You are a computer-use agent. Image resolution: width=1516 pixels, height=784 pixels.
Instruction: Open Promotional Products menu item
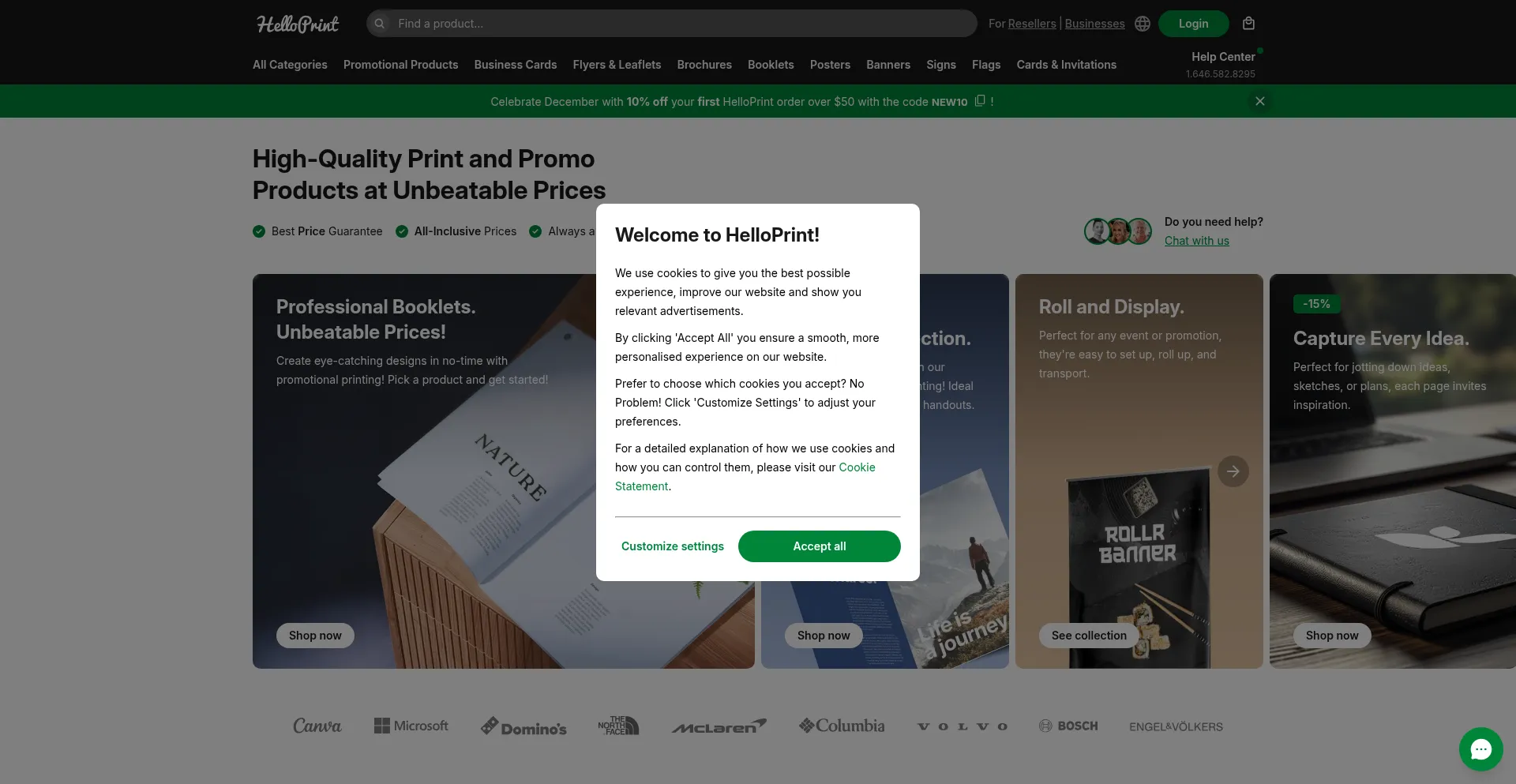(400, 65)
